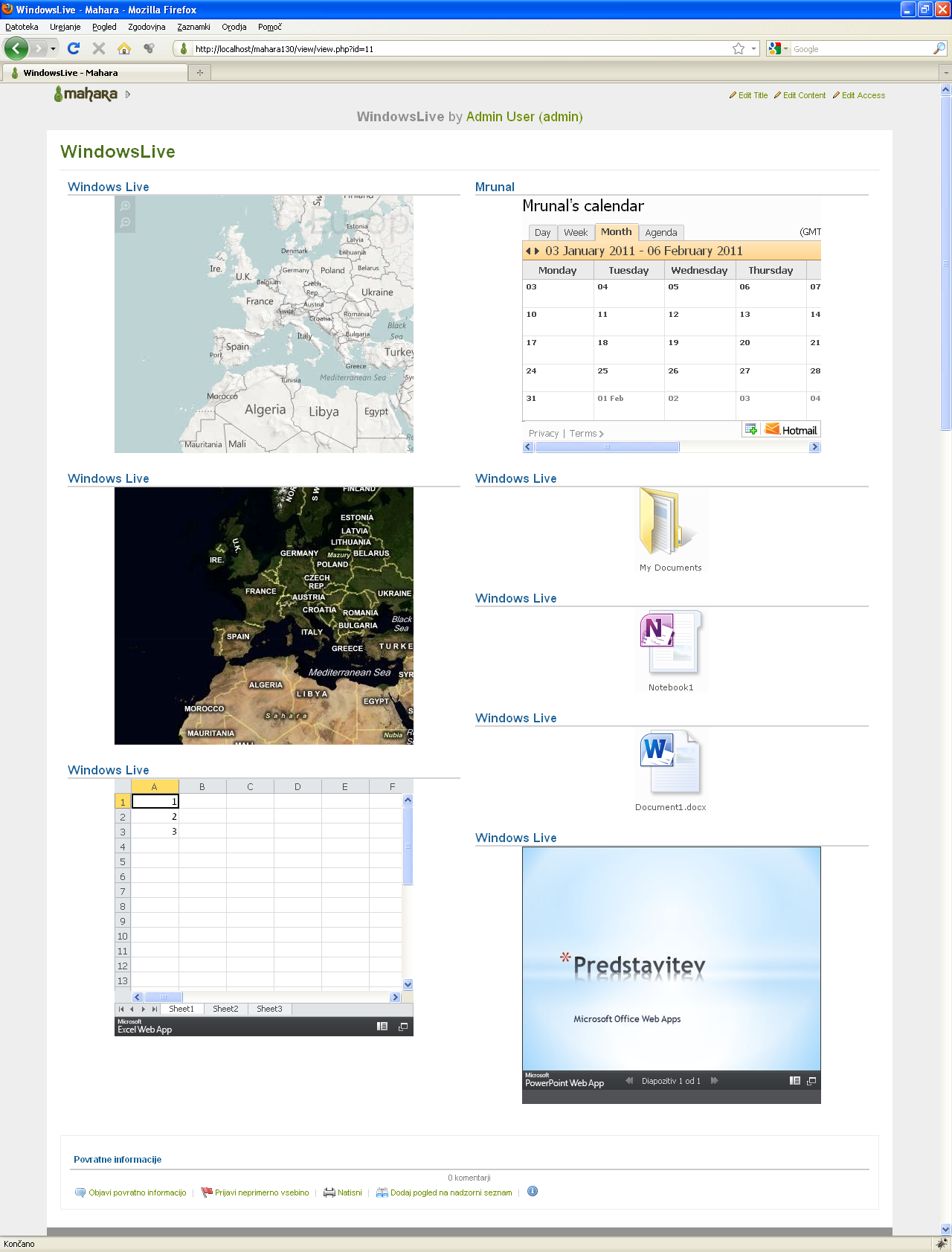Go to previous calendar period arrow

click(x=528, y=251)
